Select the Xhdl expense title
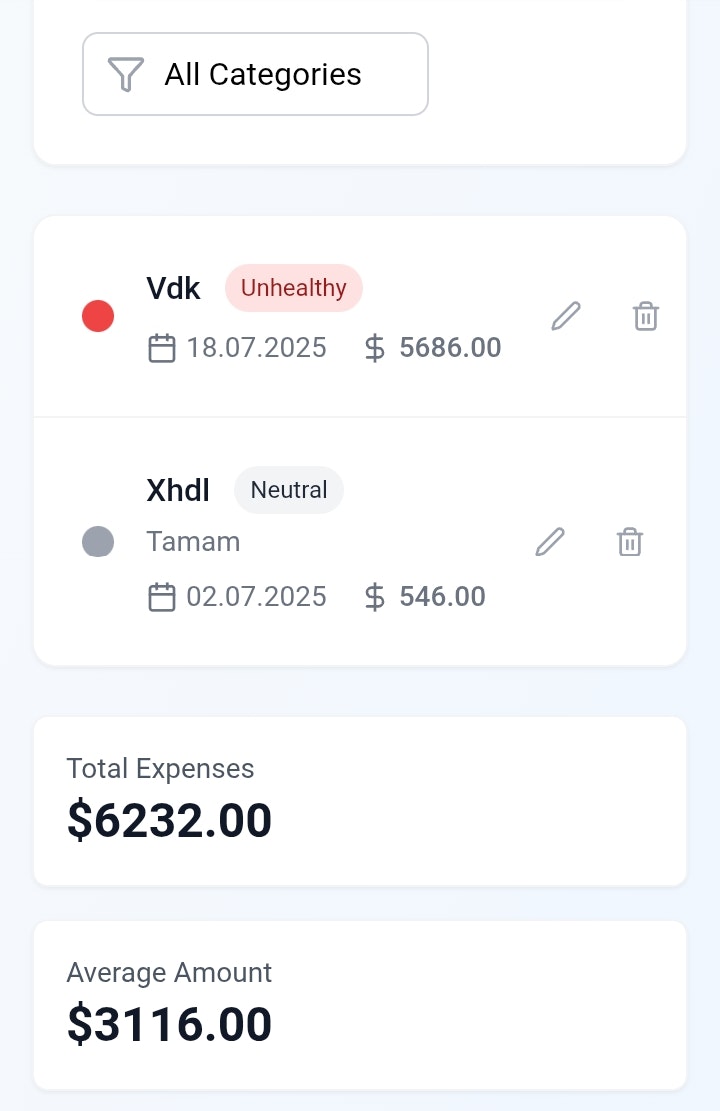This screenshot has width=720, height=1111. point(178,490)
